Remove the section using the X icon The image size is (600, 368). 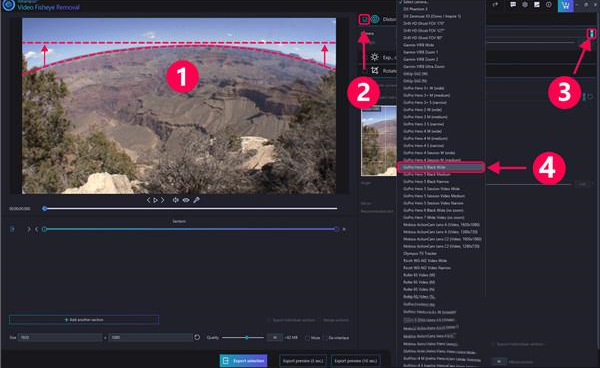(x=344, y=229)
